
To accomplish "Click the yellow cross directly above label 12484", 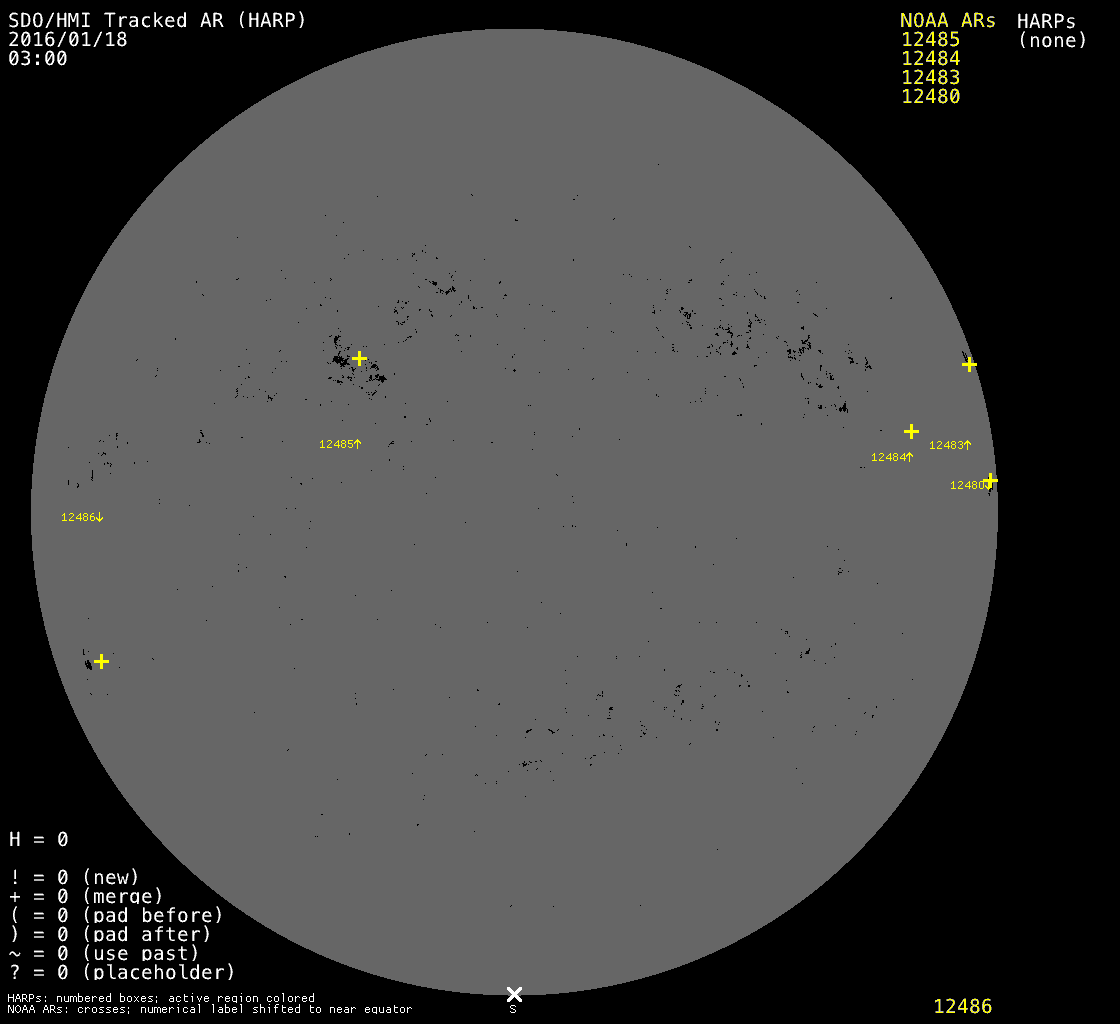I will point(911,431).
